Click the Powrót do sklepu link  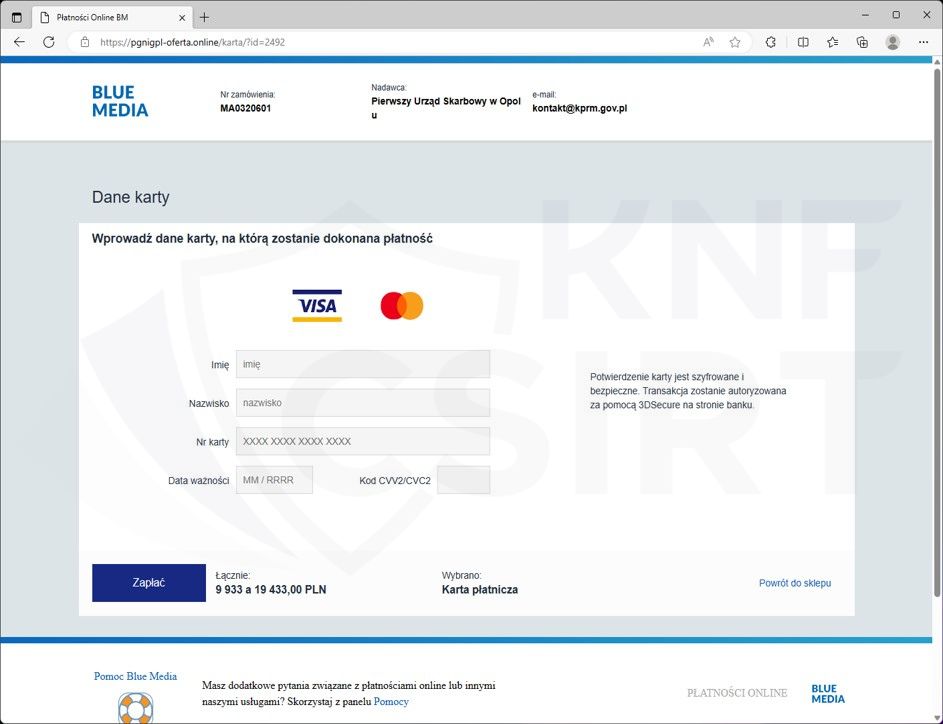[794, 583]
